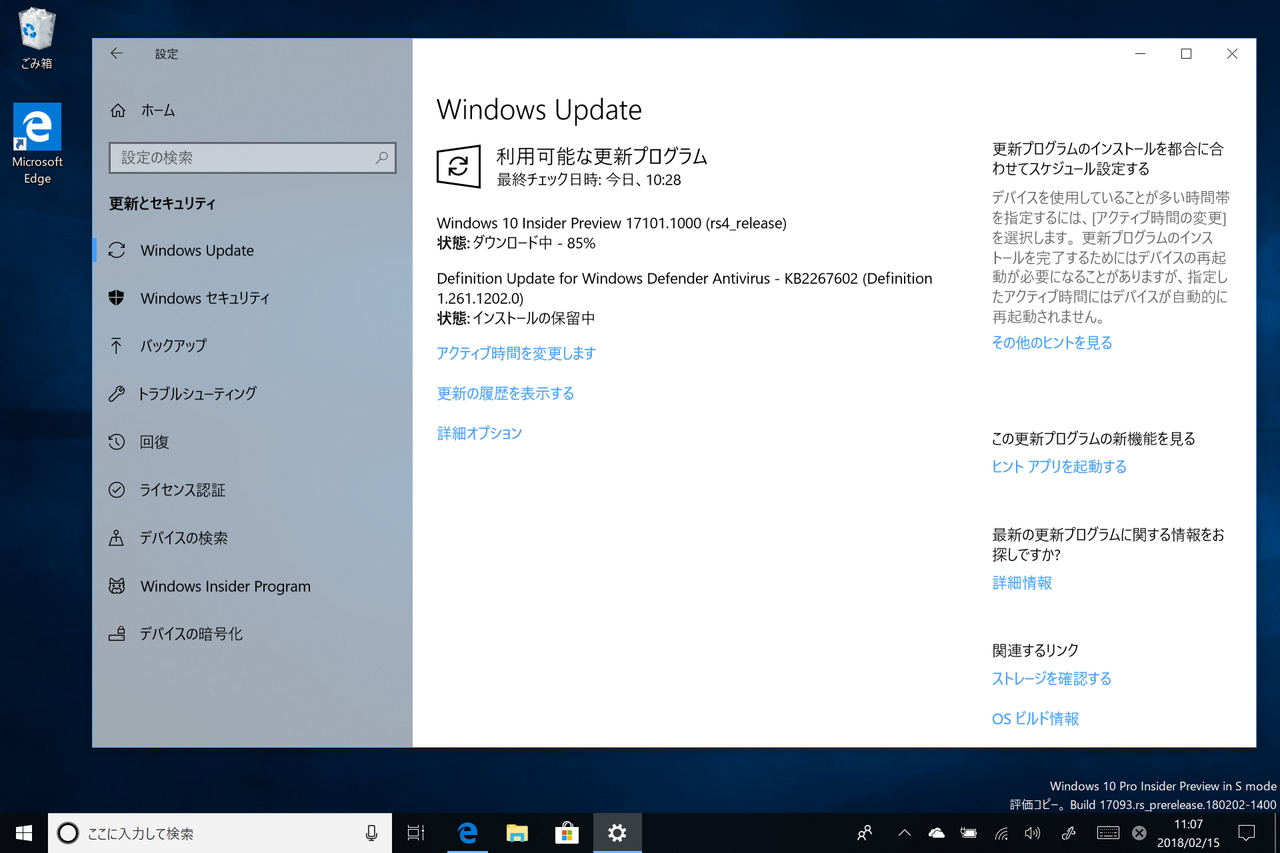Viewport: 1280px width, 853px height.
Task: Open ライセンス認証 settings
Action: [x=183, y=489]
